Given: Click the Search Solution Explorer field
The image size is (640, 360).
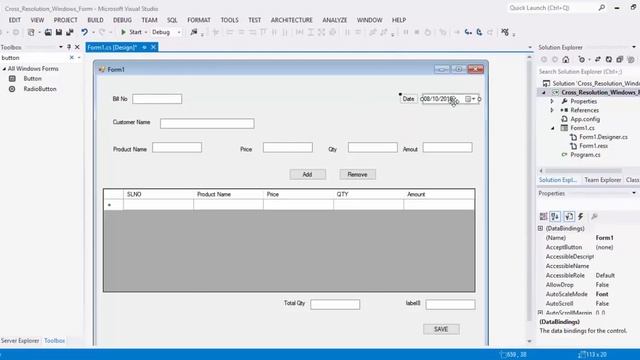Looking at the screenshot, I should pyautogui.click(x=588, y=72).
